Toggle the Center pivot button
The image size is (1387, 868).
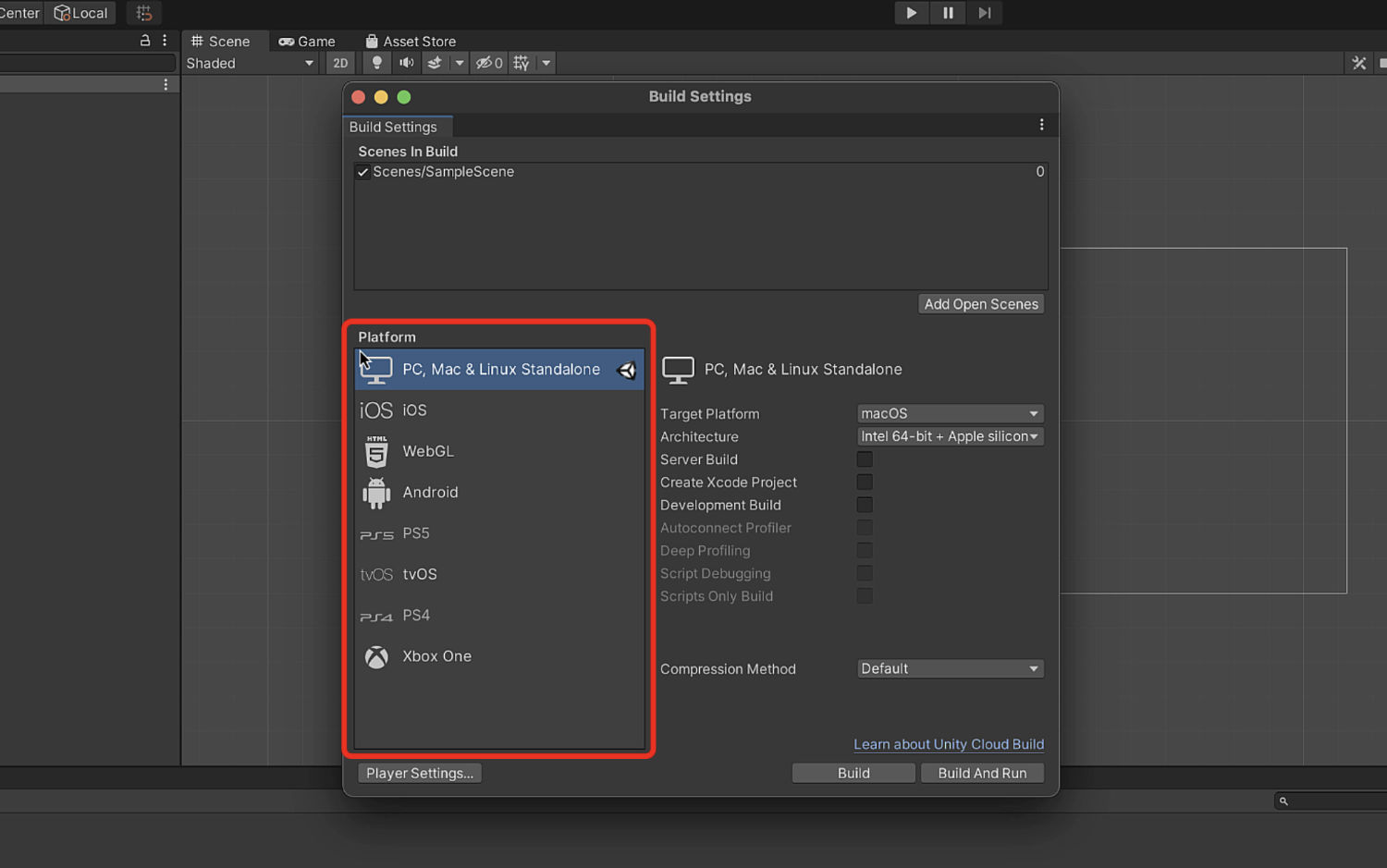coord(20,13)
